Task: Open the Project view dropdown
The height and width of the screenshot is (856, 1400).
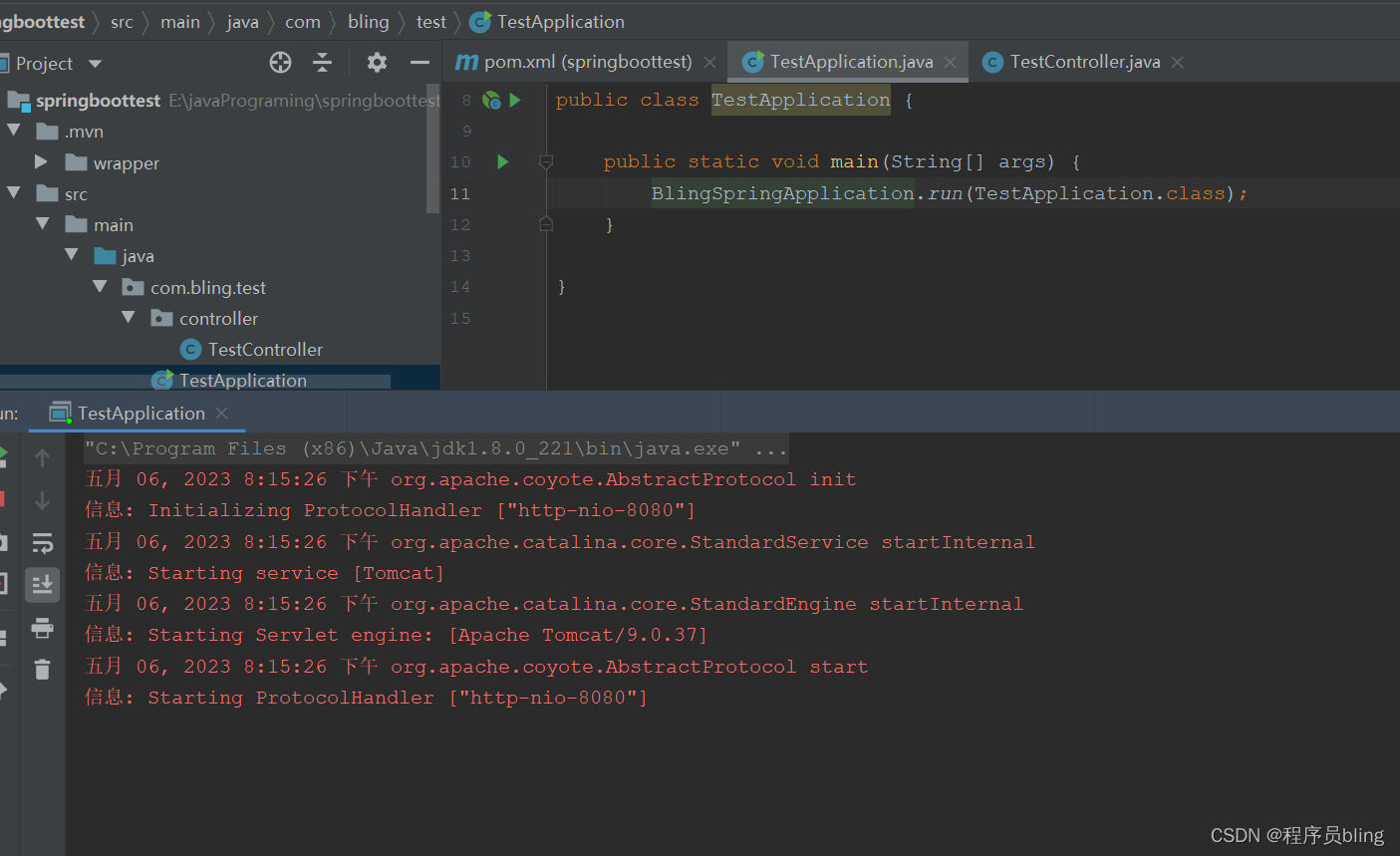Action: tap(96, 64)
